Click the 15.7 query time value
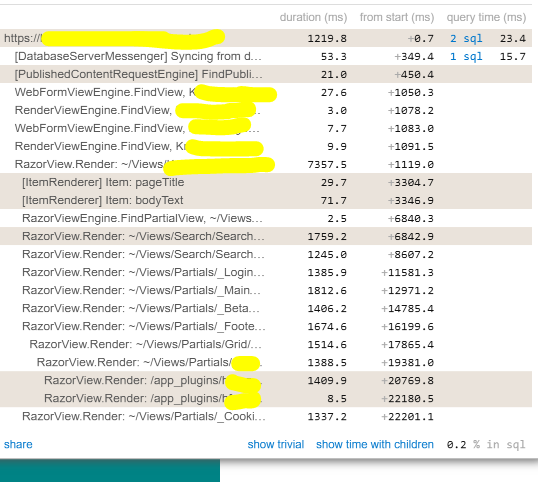 click(513, 56)
